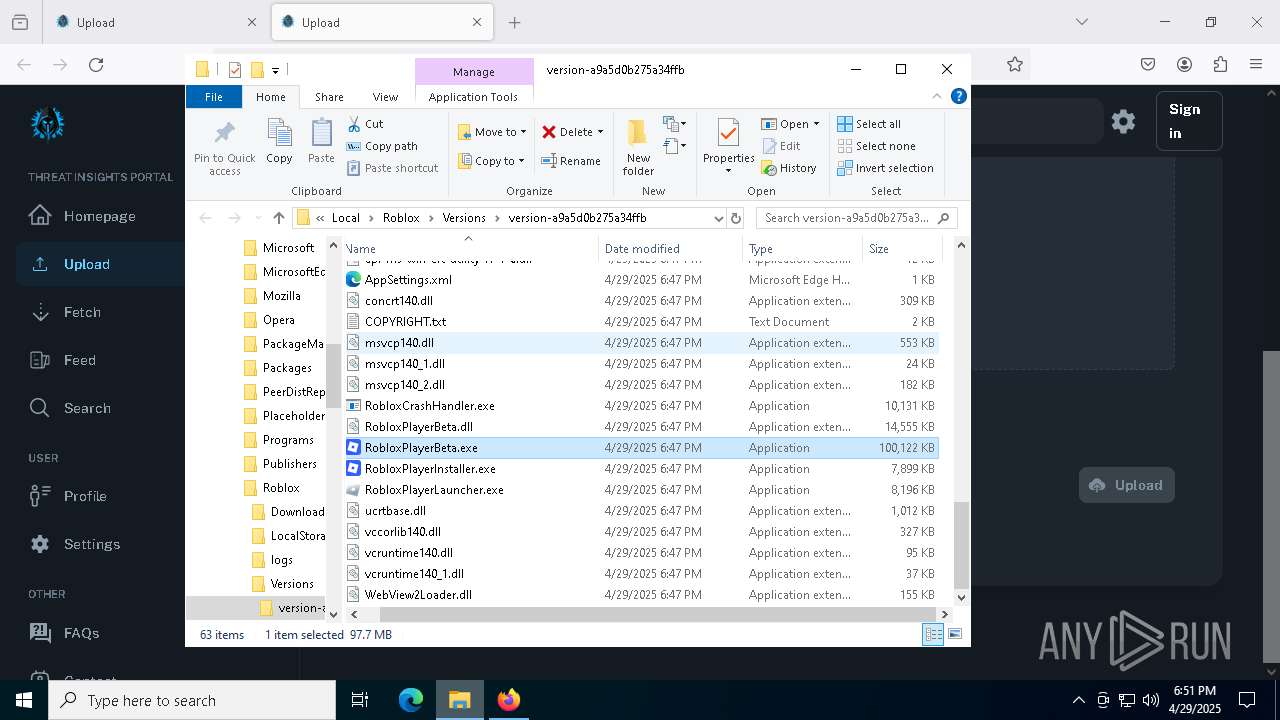Viewport: 1280px width, 720px height.
Task: Switch to details view layout icon
Action: pos(933,634)
